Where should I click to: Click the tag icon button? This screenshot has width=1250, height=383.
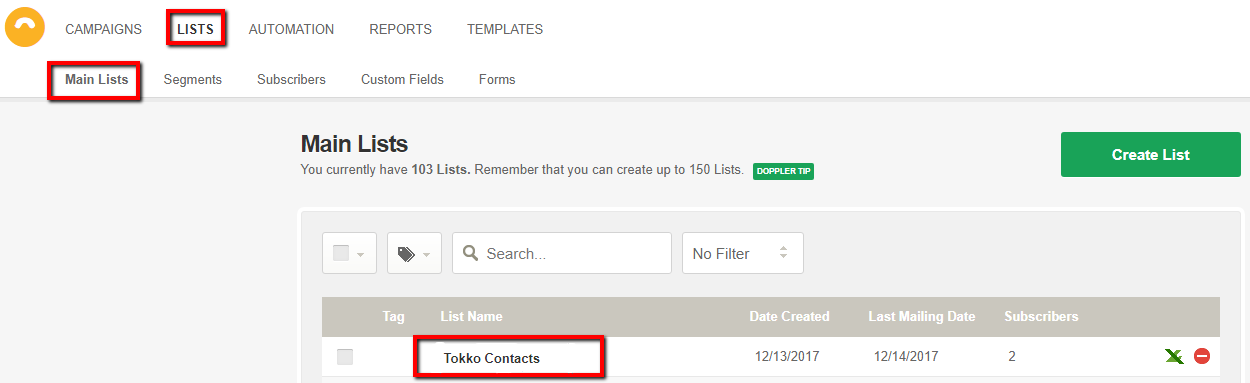(x=406, y=254)
